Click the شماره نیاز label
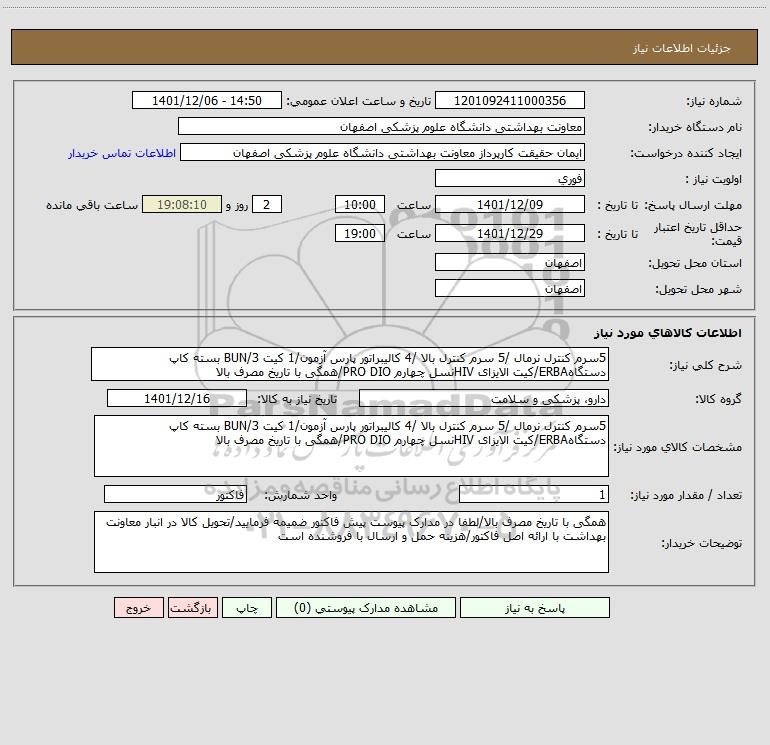 714,102
